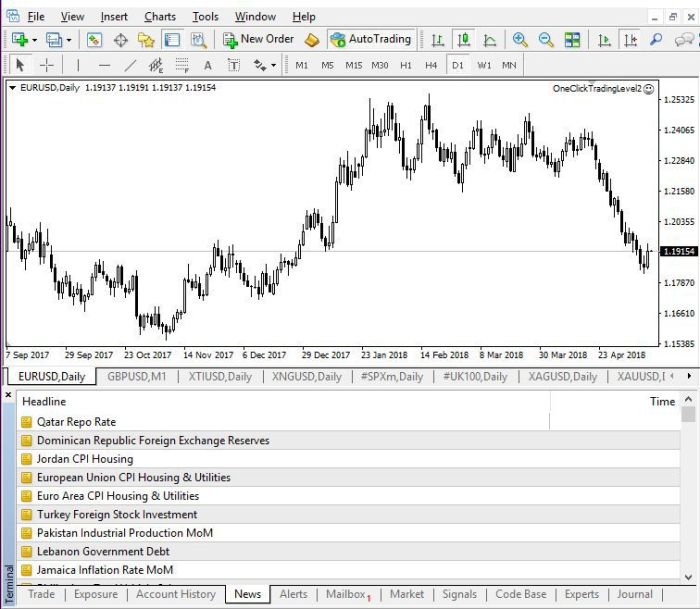Viewport: 700px width, 609px height.
Task: Switch to the Account History terminal tab
Action: tap(175, 594)
